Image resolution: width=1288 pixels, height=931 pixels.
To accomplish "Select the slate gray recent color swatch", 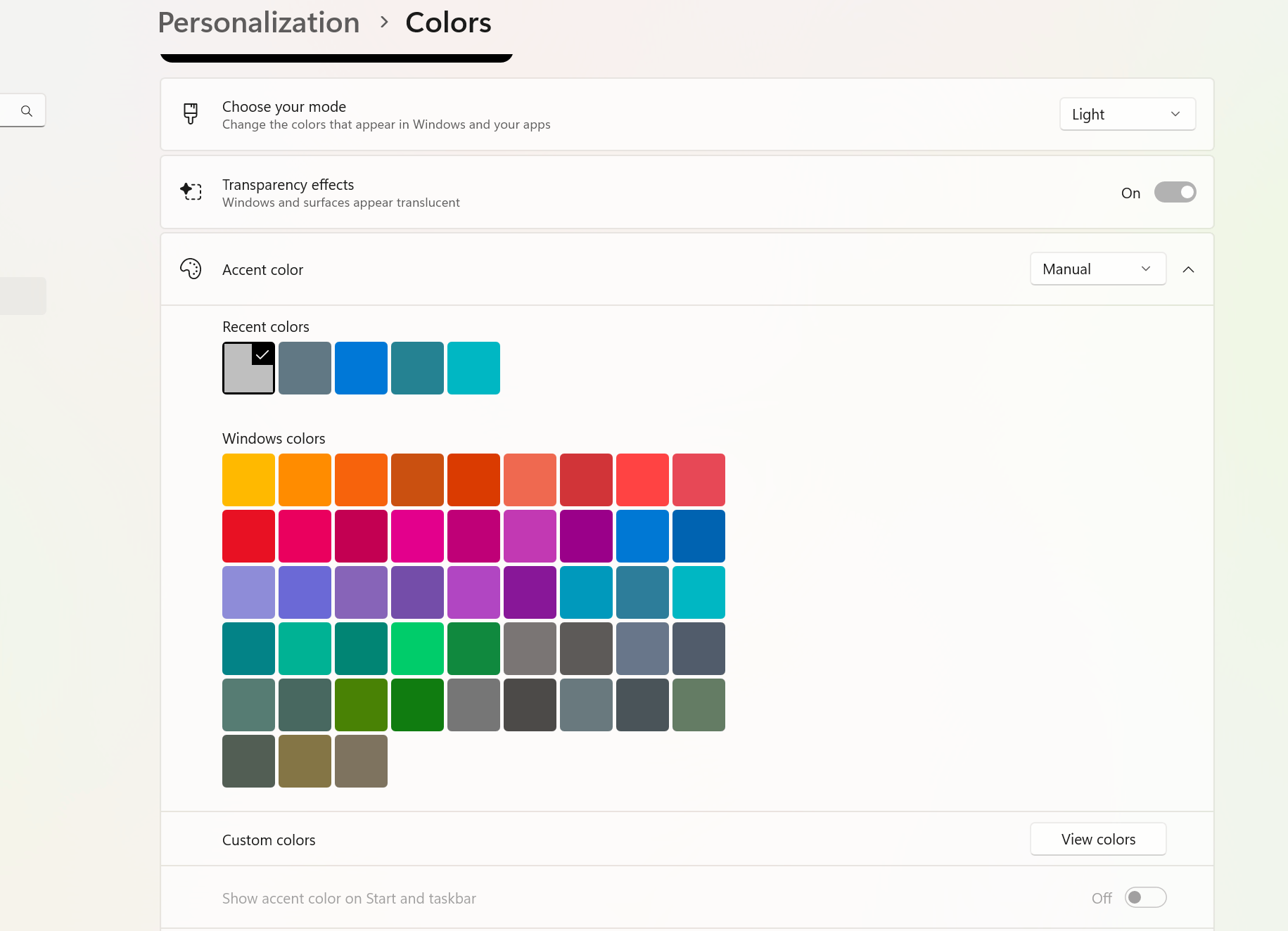I will [305, 368].
